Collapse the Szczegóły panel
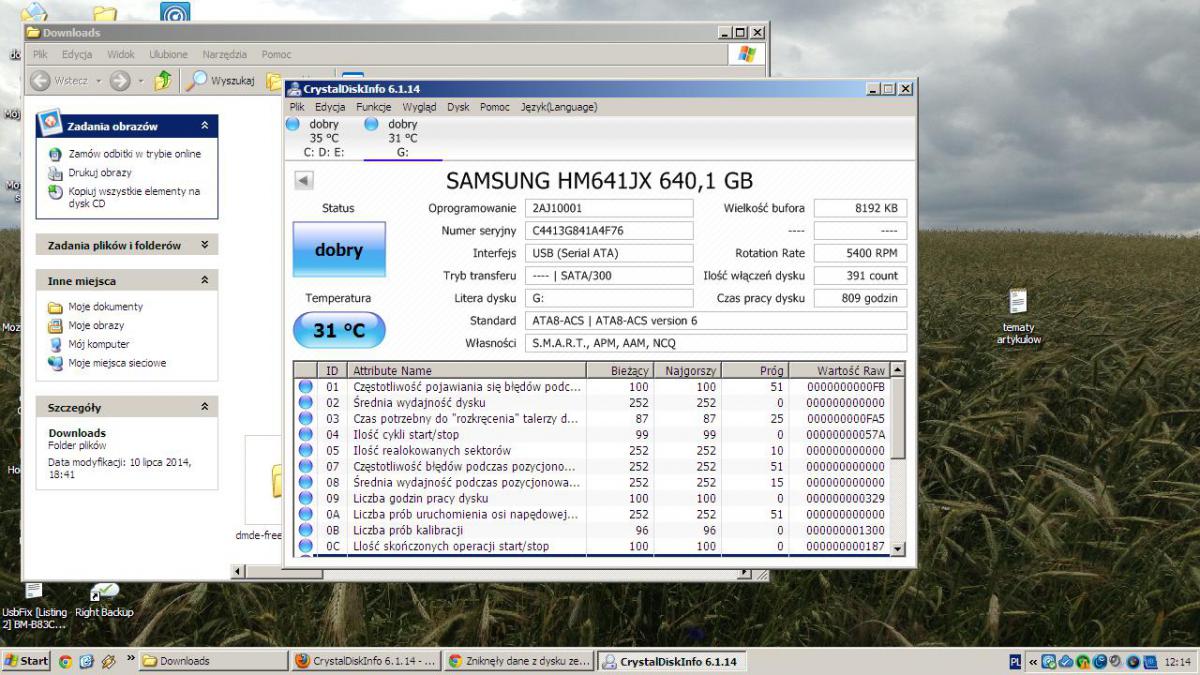The width and height of the screenshot is (1200, 675). pyautogui.click(x=205, y=407)
